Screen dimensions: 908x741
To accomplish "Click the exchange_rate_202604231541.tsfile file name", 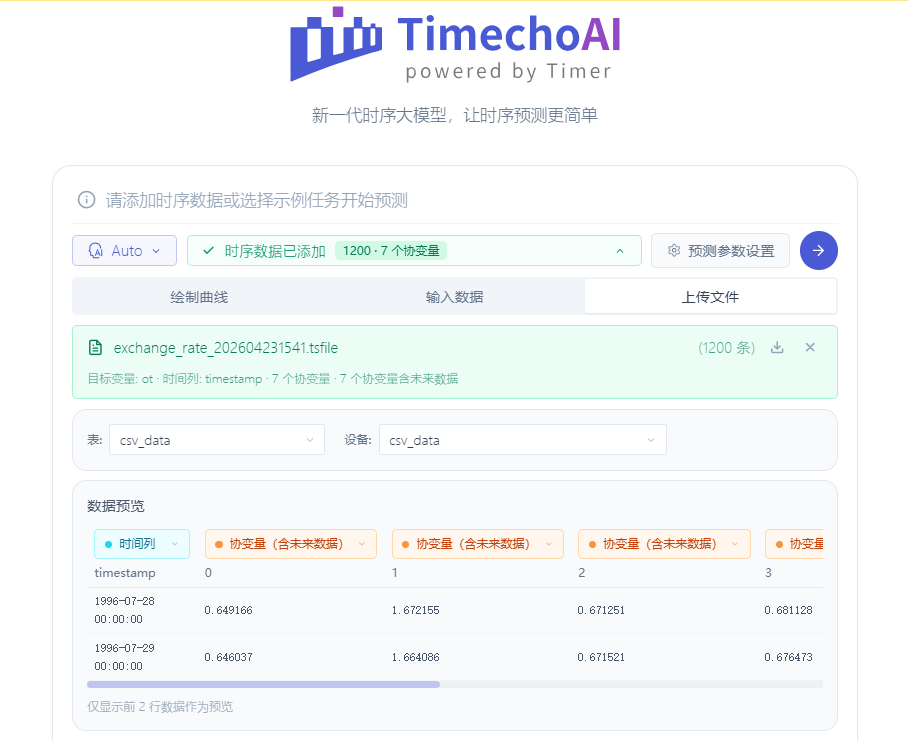I will click(226, 348).
